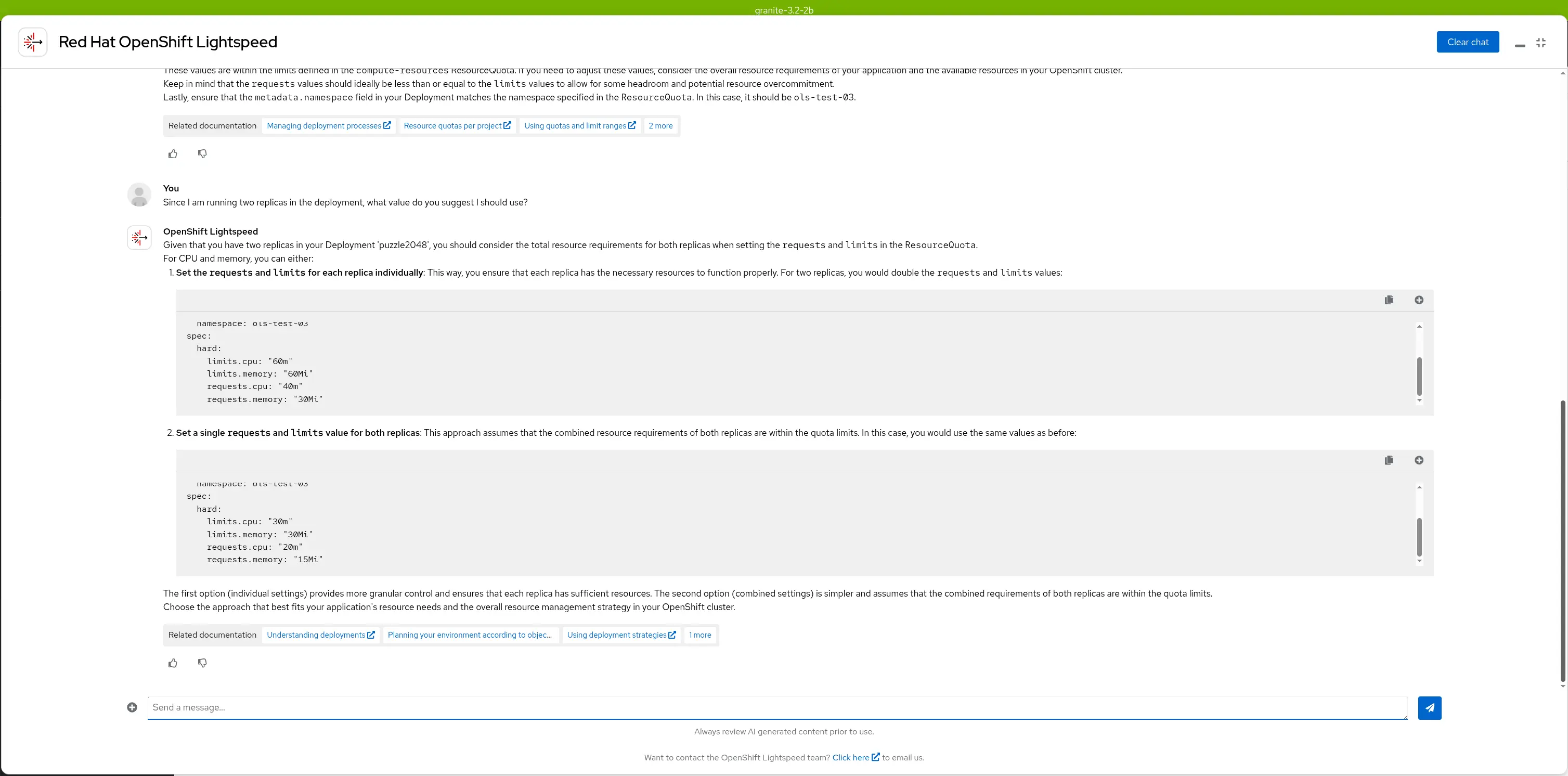Copy the code block with limits.cpu 30m
1568x776 pixels.
click(1389, 460)
